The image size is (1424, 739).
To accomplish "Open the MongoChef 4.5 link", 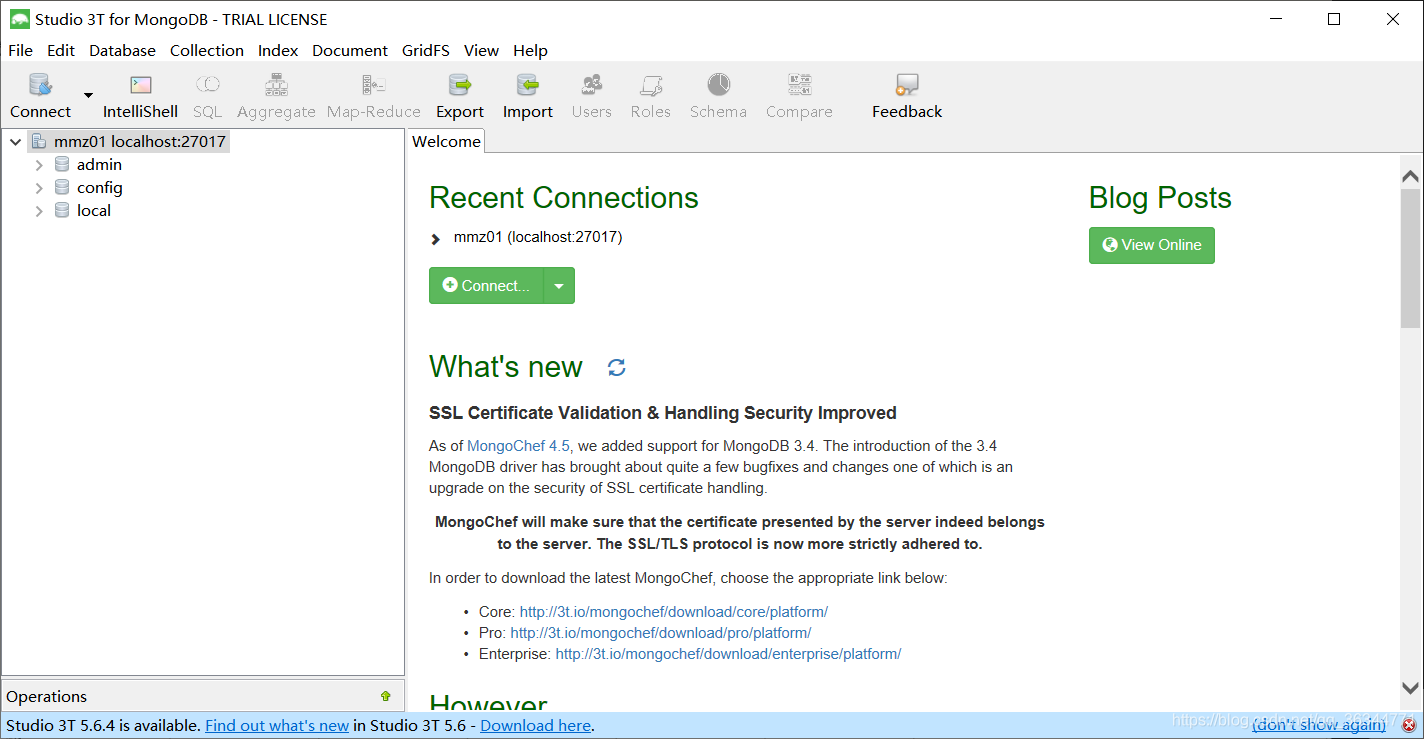I will (x=518, y=446).
